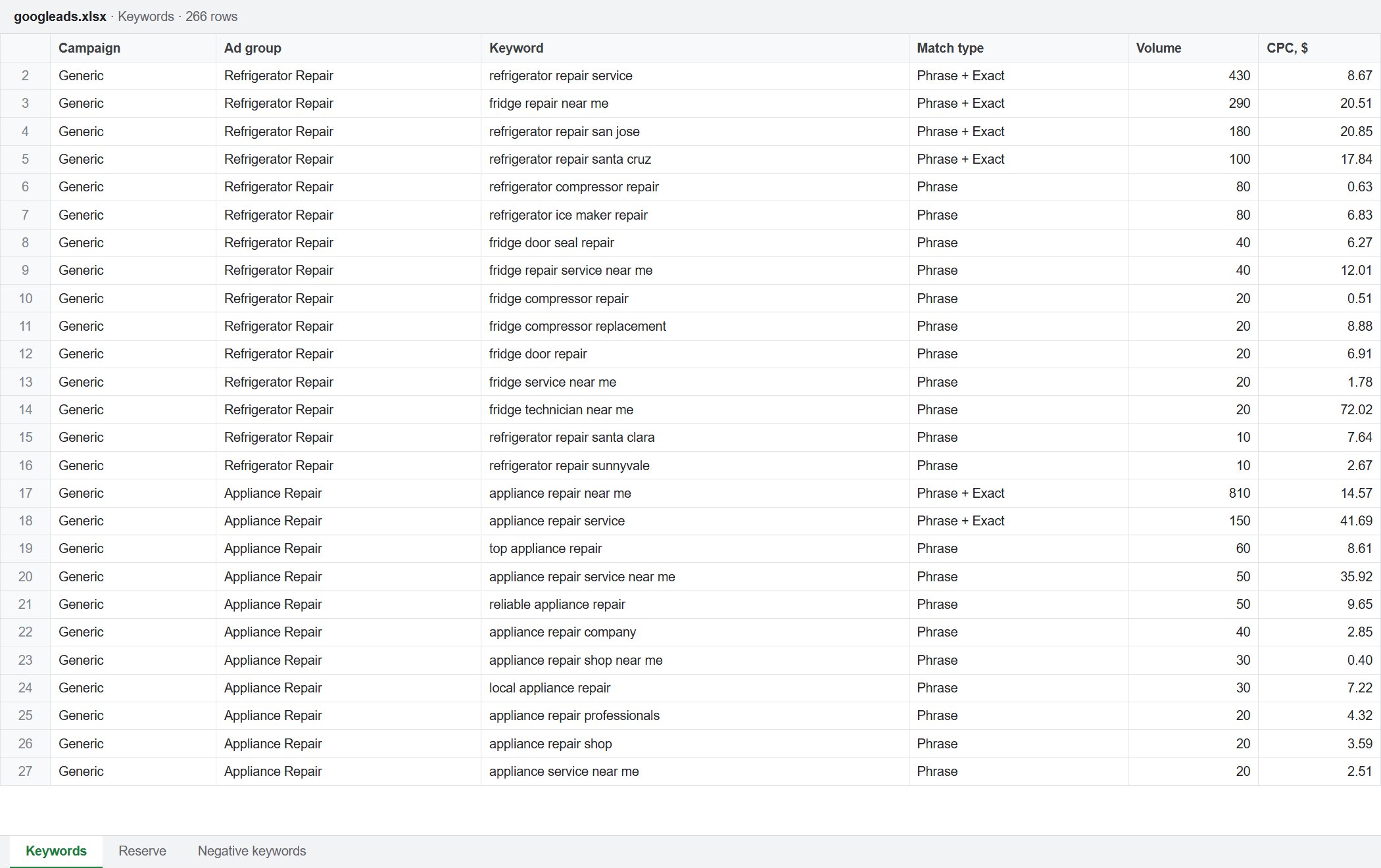Select the cell 'fridge compressor replacement'
This screenshot has height=868, width=1381.
coord(694,326)
